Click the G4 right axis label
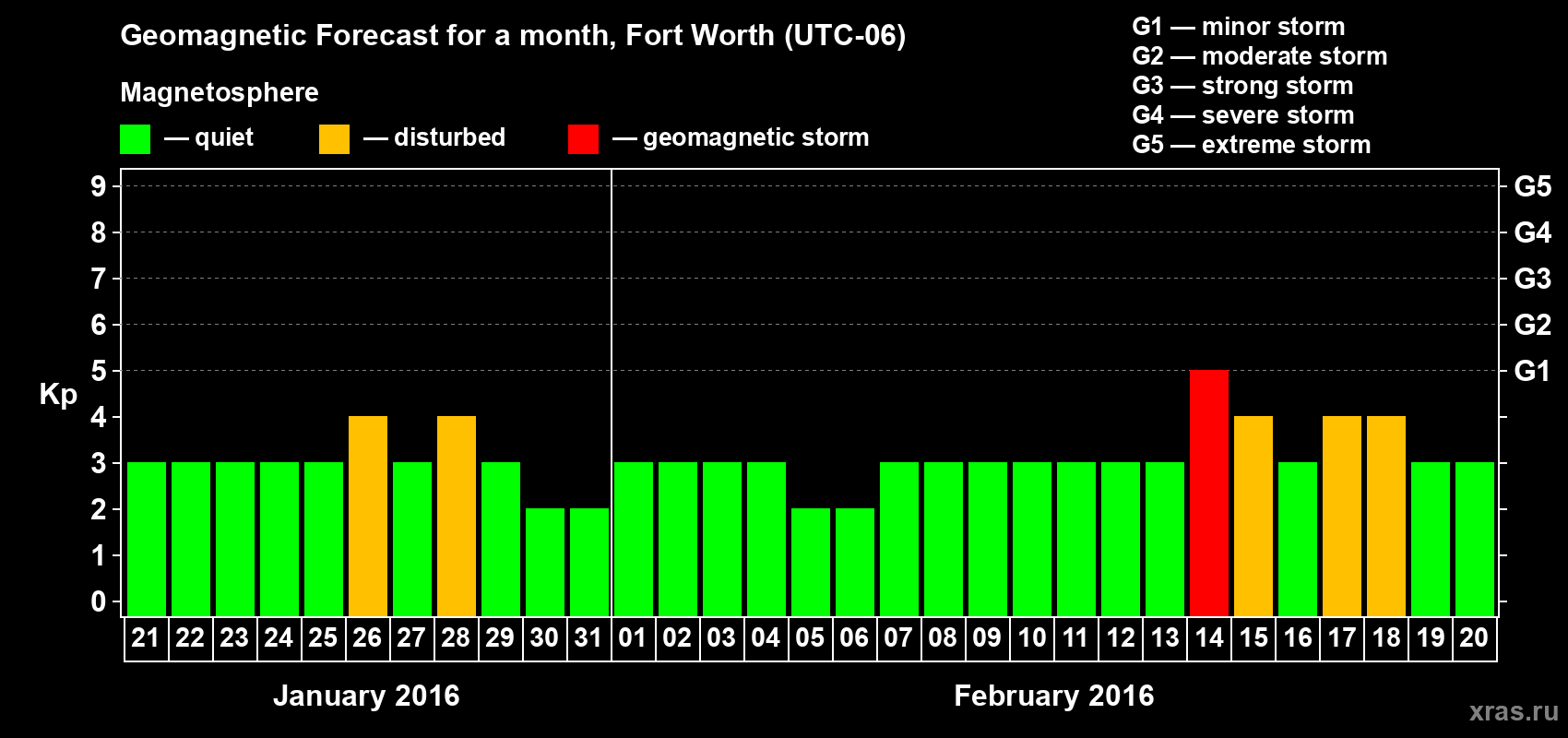The height and width of the screenshot is (738, 1568). coord(1533,232)
